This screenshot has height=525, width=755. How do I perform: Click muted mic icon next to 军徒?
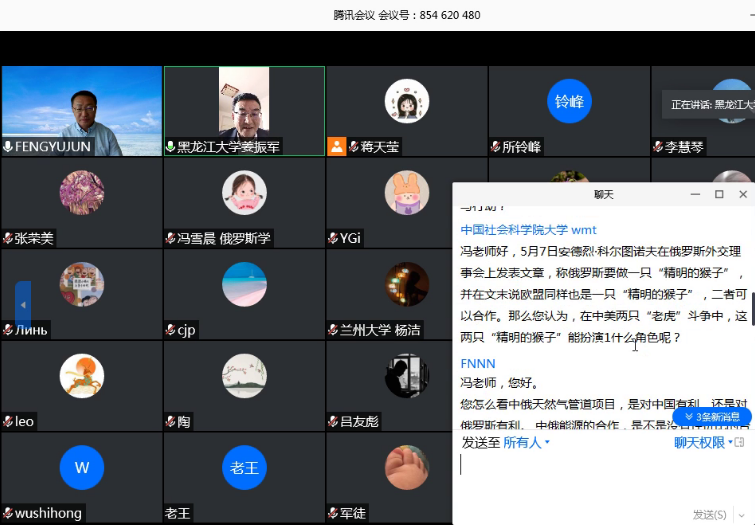(333, 513)
